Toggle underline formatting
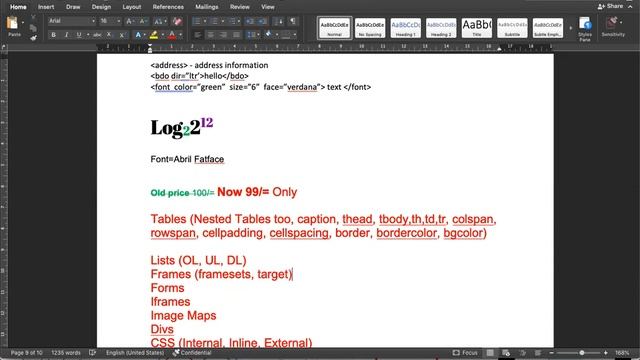 click(x=79, y=35)
